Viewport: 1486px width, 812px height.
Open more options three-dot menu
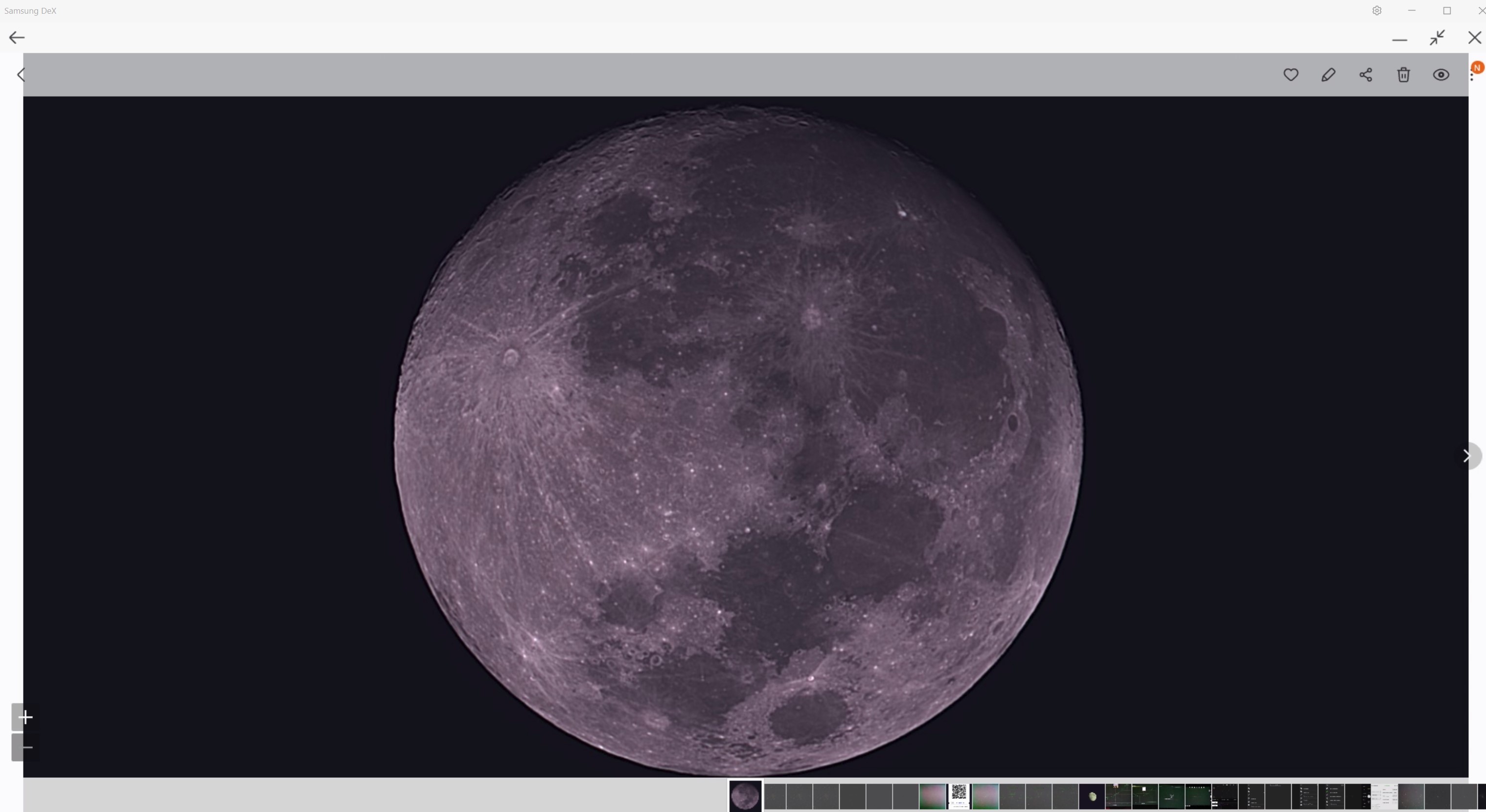point(1472,75)
